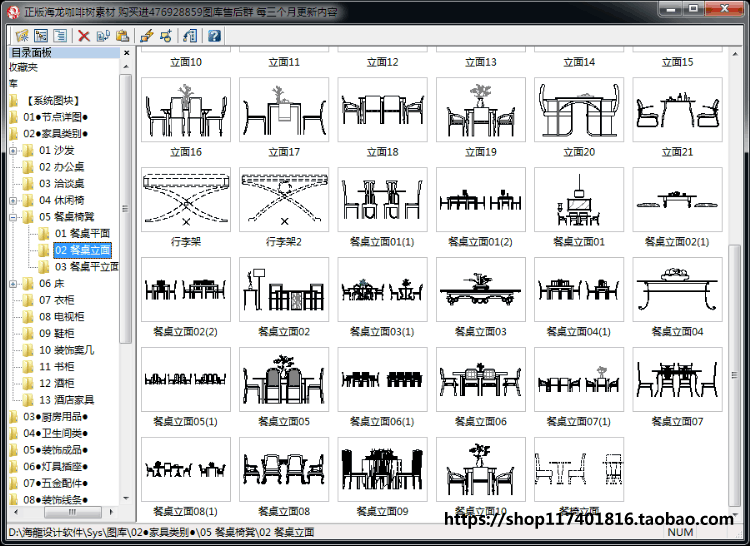Viewport: 750px width, 546px height.
Task: Click the copy blocks toolbar icon
Action: coord(103,35)
